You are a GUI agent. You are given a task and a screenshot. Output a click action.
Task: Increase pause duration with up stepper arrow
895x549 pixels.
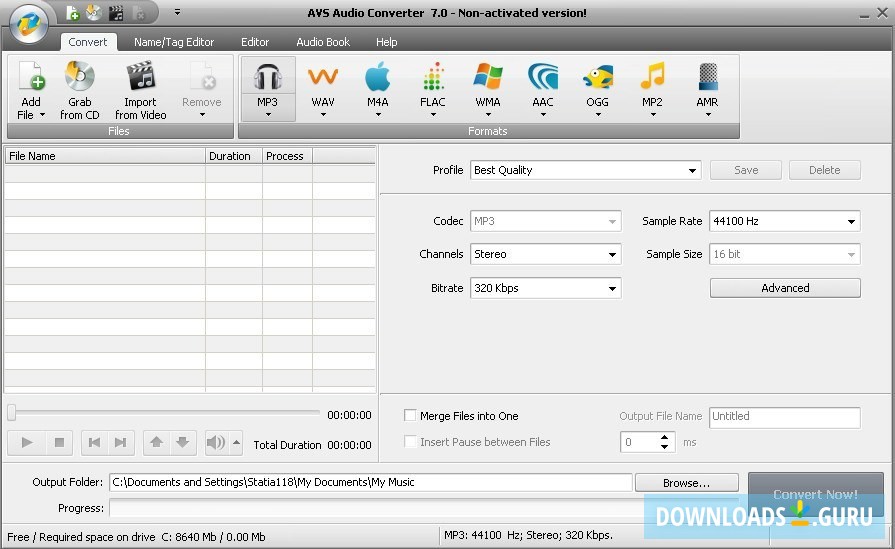click(664, 438)
